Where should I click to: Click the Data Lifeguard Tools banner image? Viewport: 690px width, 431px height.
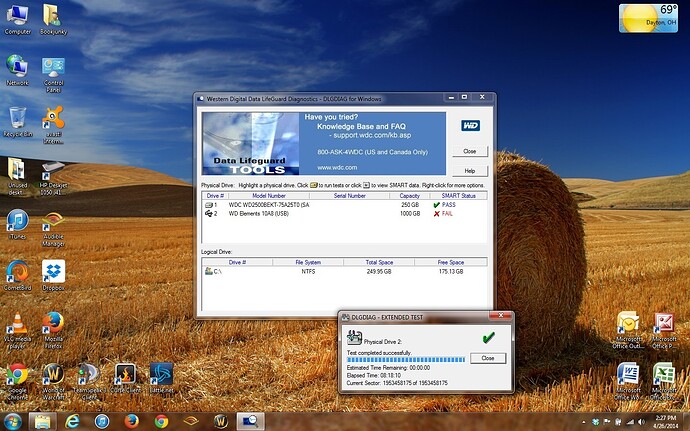point(323,144)
